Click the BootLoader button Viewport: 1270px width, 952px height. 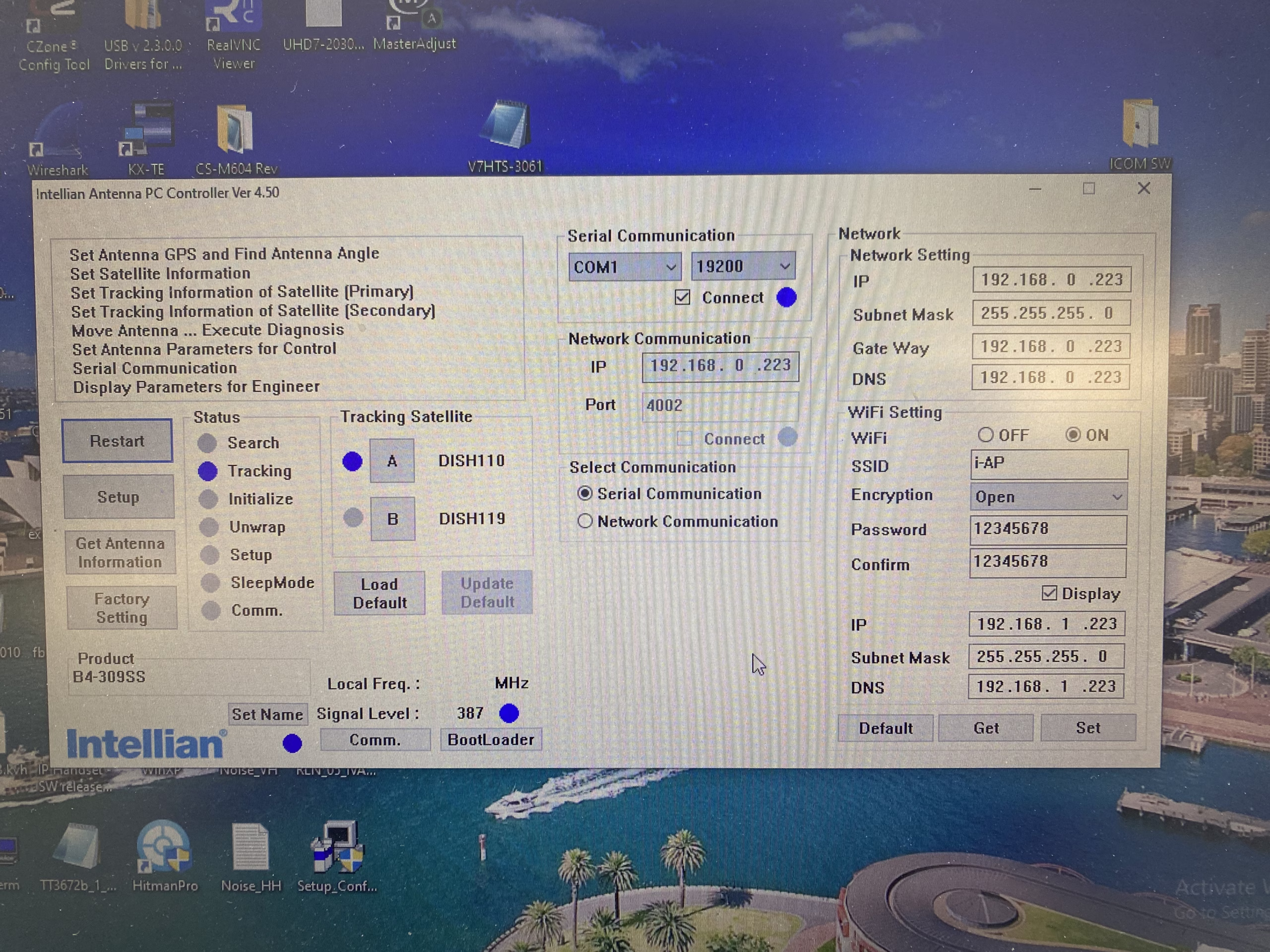(x=491, y=740)
